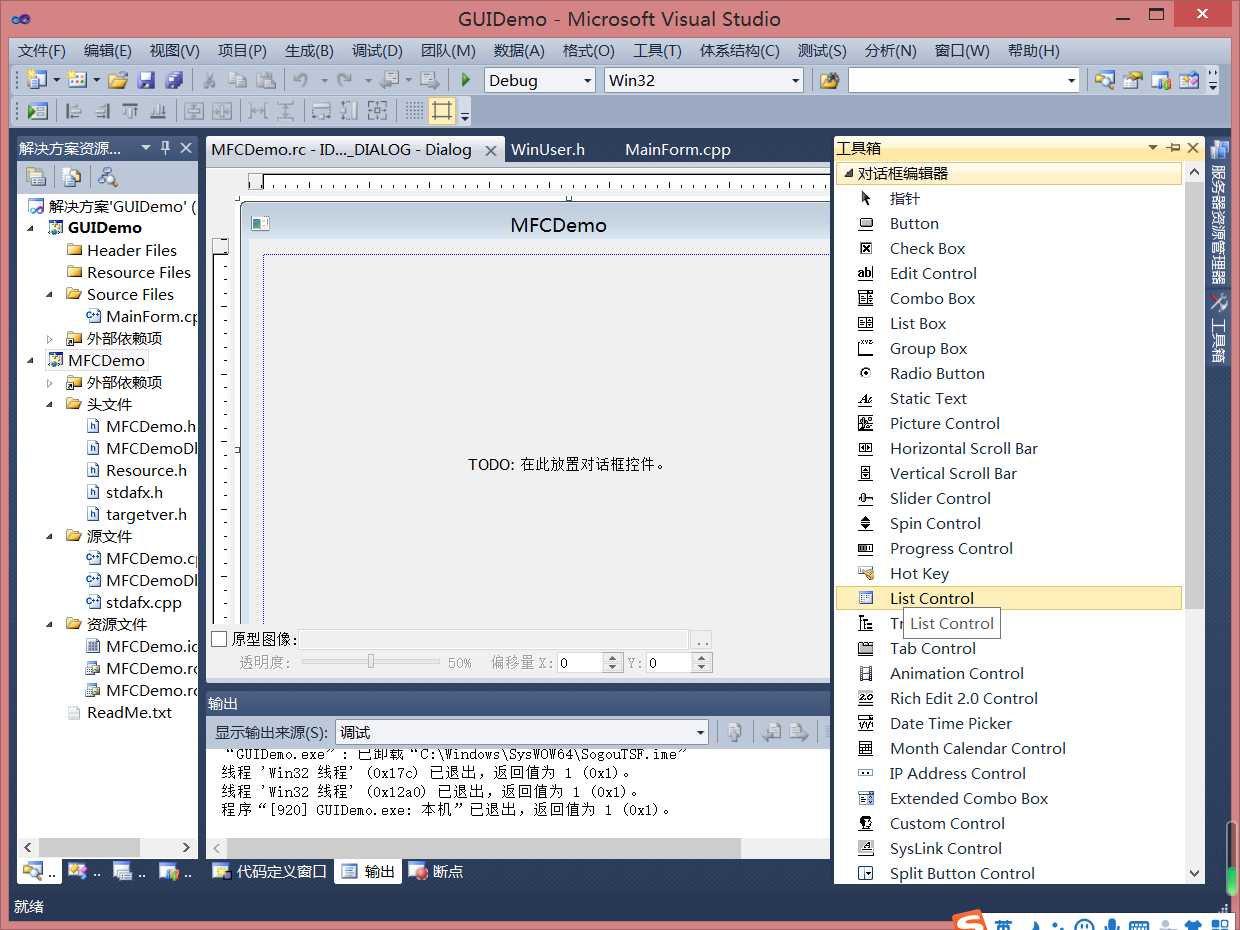
Task: Click the Add New Item toolbar icon
Action: tap(77, 80)
